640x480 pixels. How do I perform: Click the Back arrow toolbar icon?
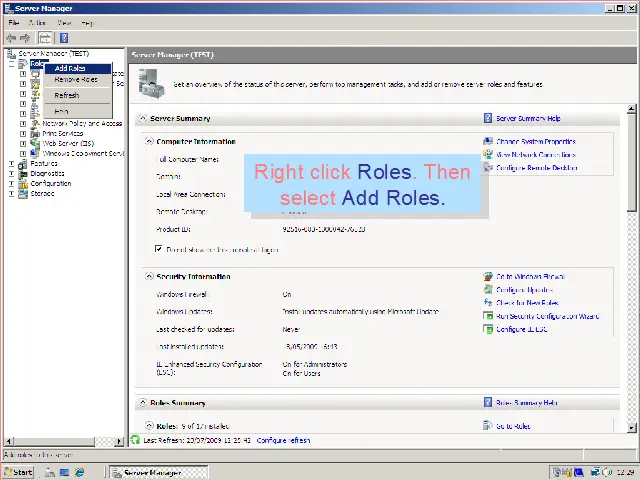click(x=11, y=38)
